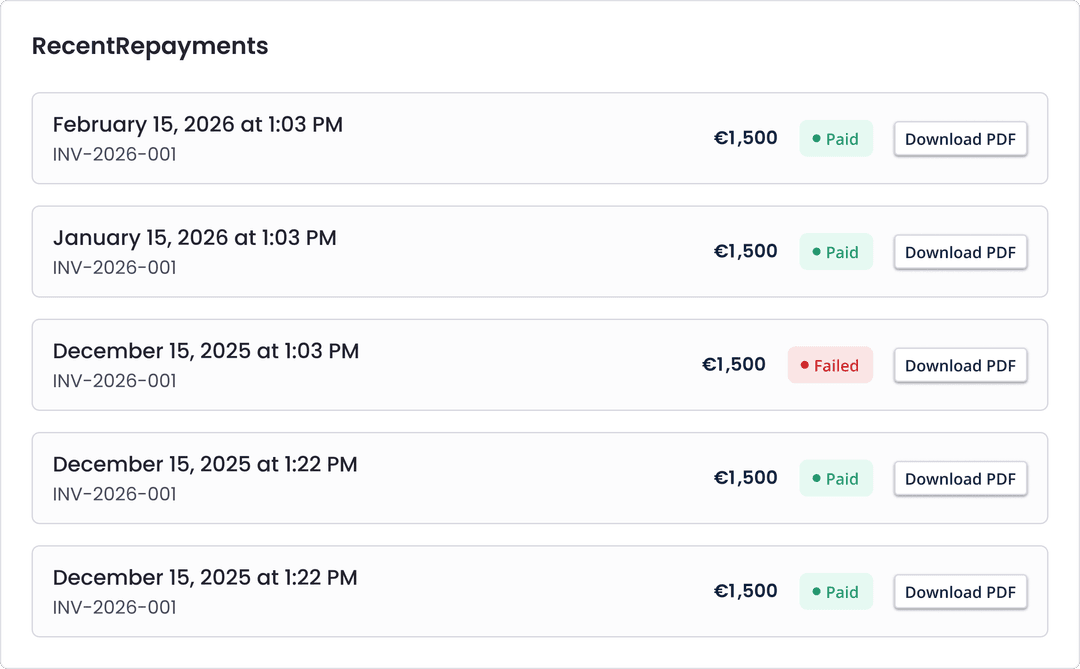Select the January 15, 2026 date text
1080x669 pixels.
pos(194,238)
